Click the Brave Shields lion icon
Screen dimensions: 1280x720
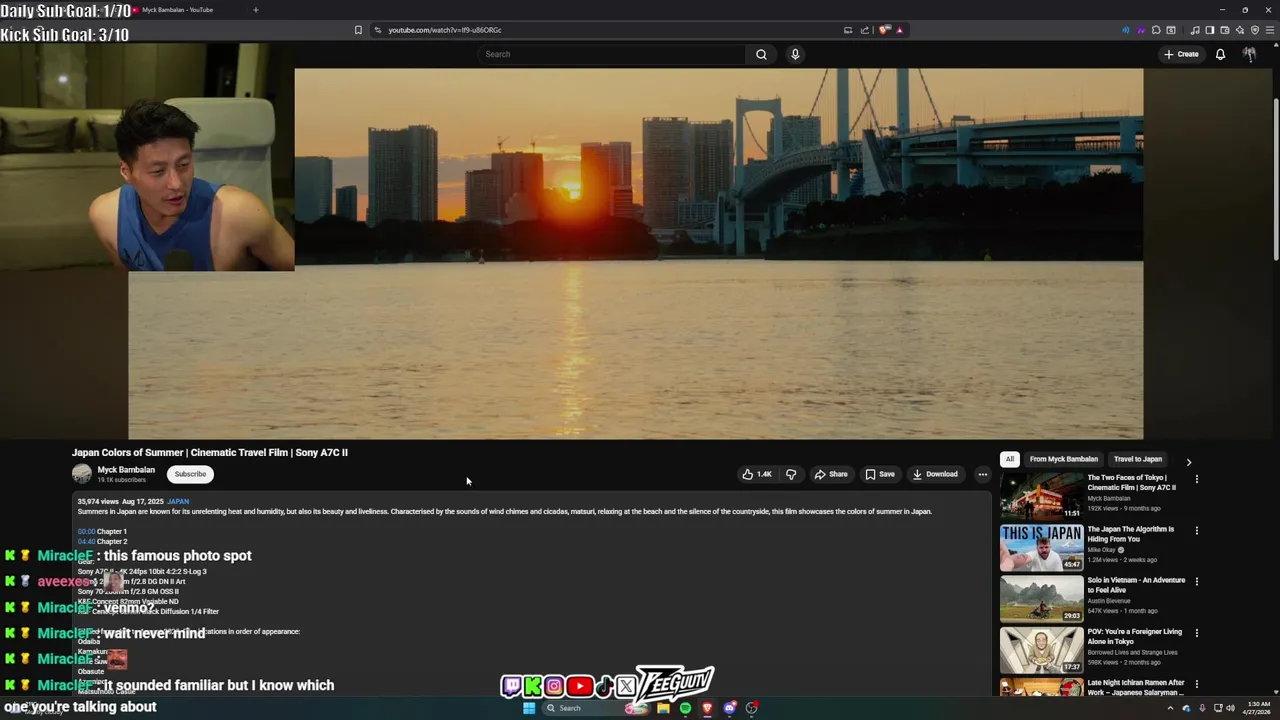pyautogui.click(x=884, y=30)
